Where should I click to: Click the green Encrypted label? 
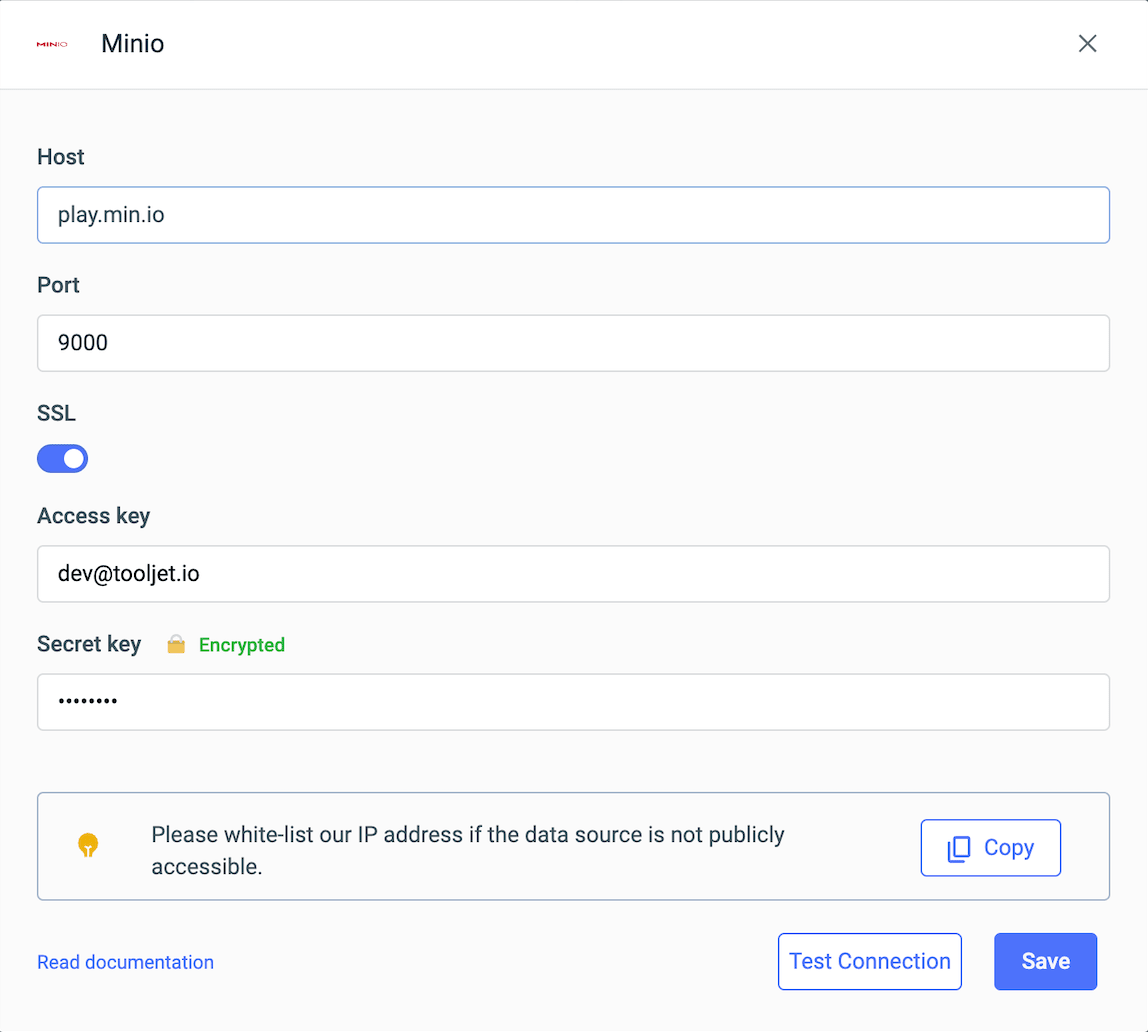tap(242, 645)
